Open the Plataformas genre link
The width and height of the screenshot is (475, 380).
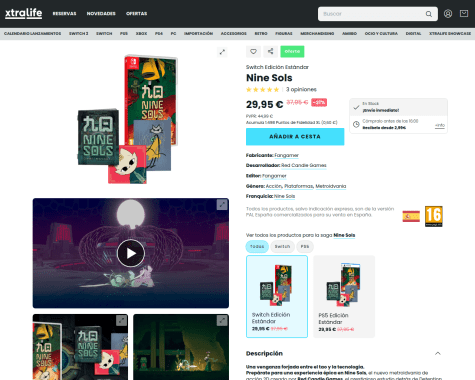point(299,186)
